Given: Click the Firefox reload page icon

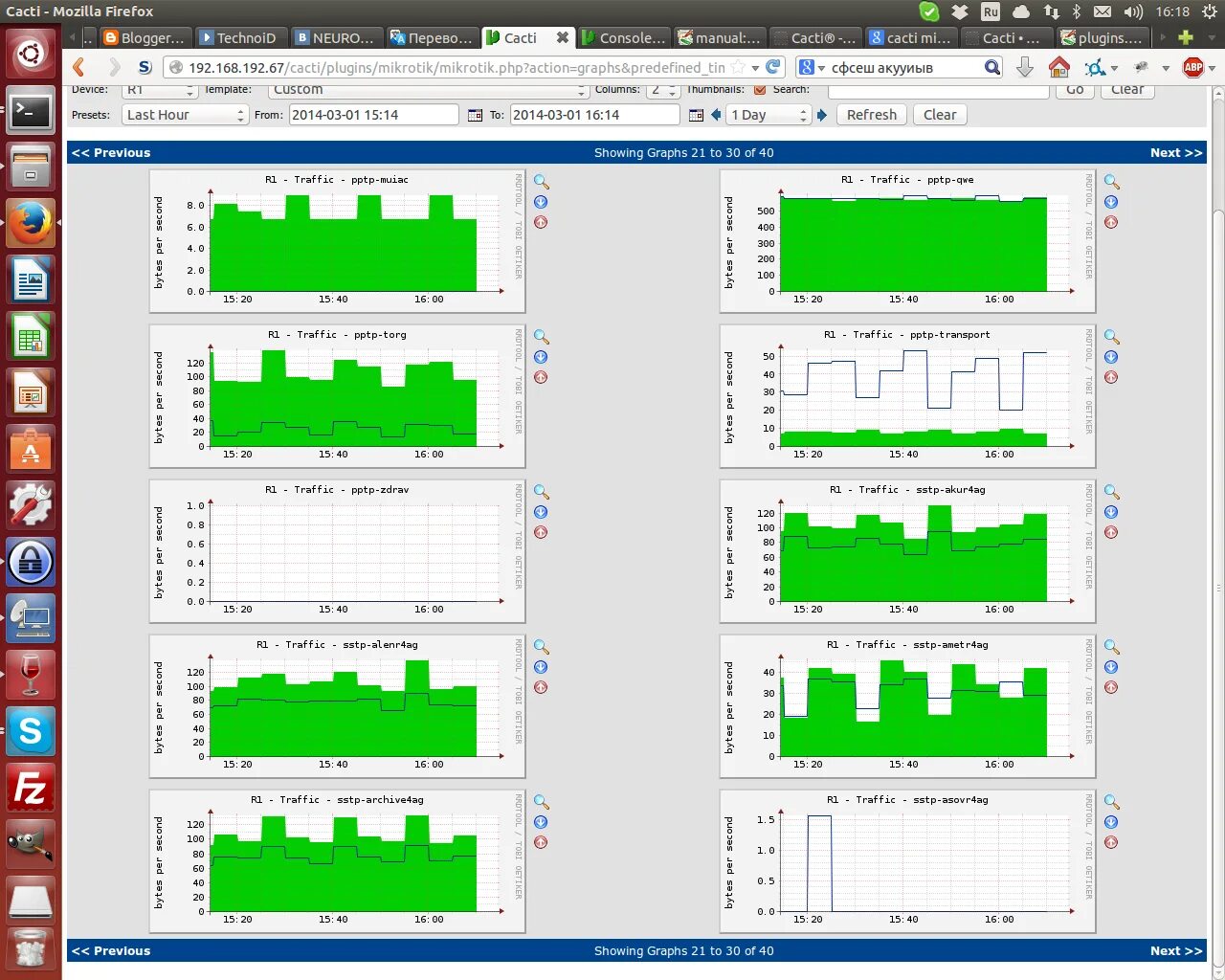Looking at the screenshot, I should 773,67.
